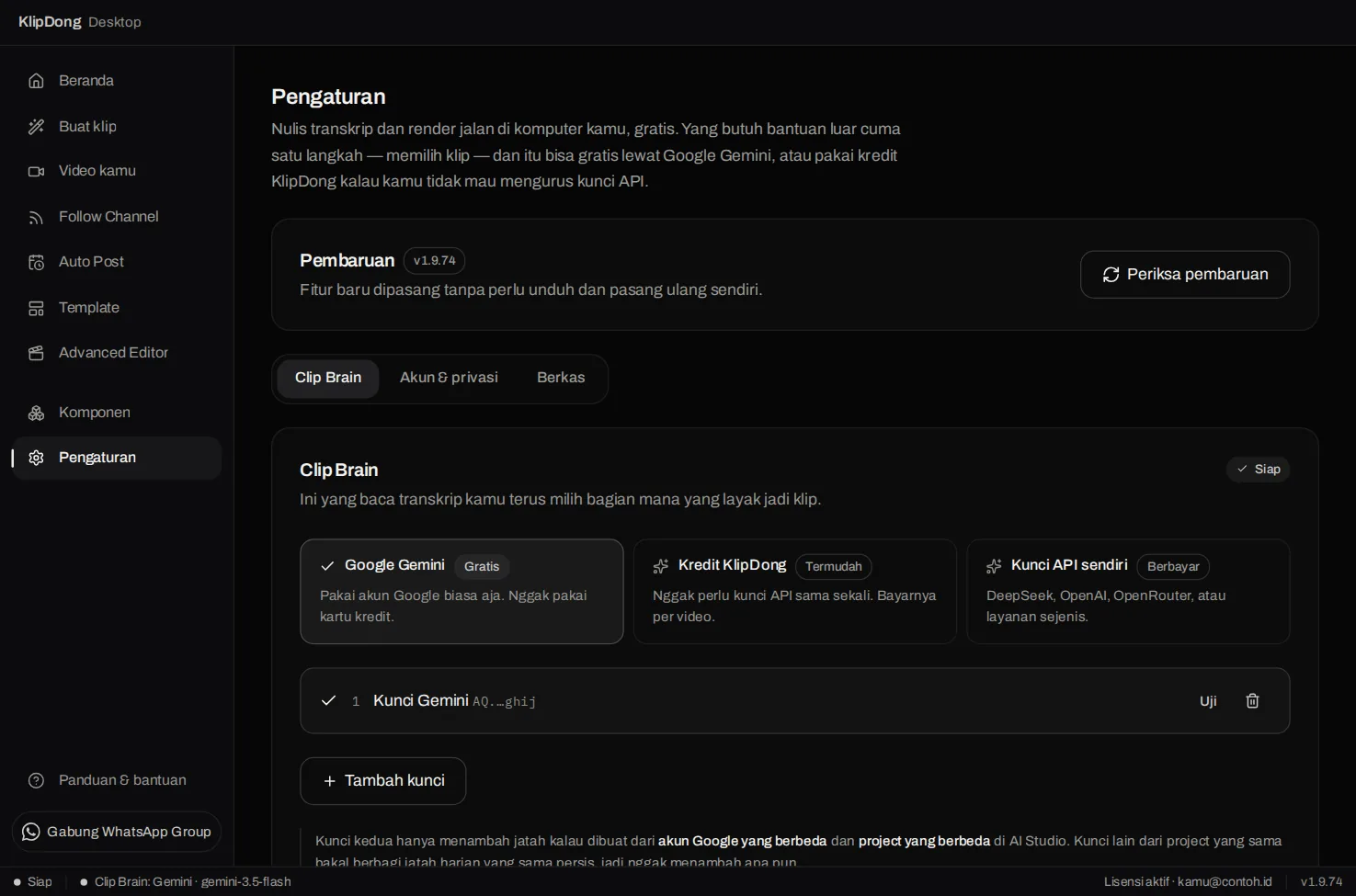Open the Akun & privasi tab
This screenshot has height=896, width=1356.
(x=449, y=378)
